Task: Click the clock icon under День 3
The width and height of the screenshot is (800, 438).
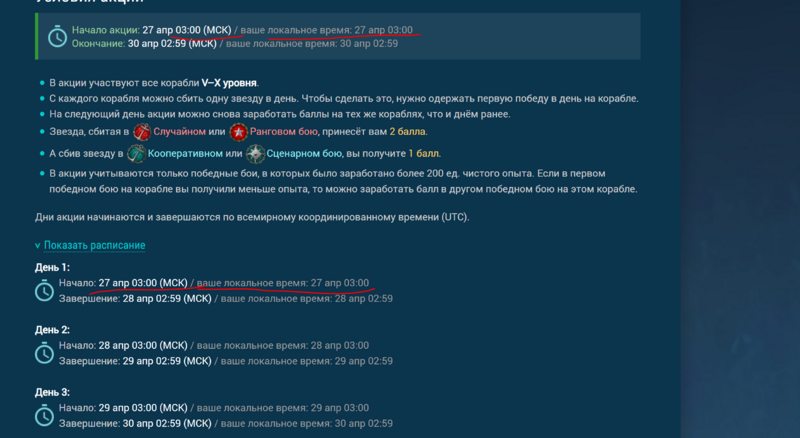Action: point(44,415)
